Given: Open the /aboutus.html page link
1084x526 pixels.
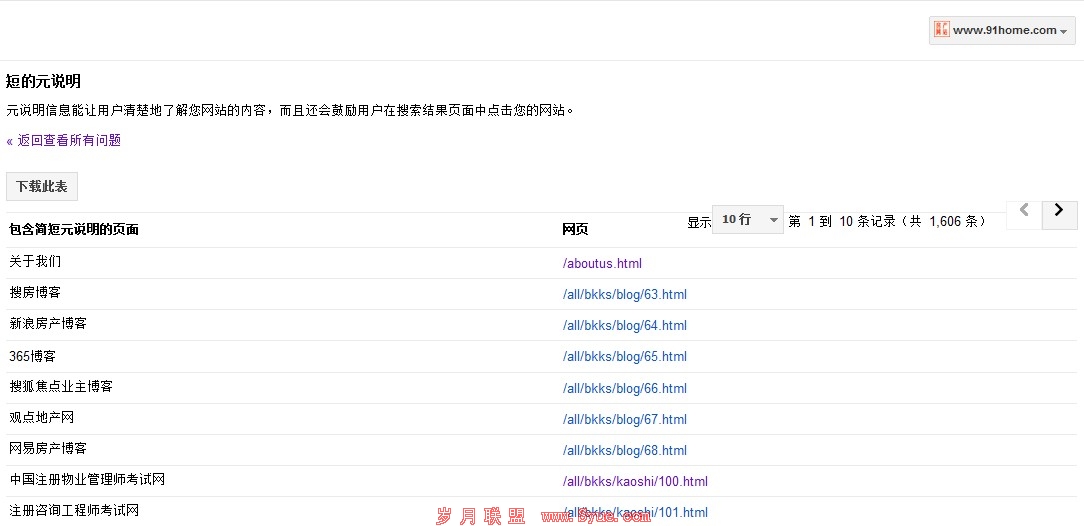Looking at the screenshot, I should (602, 264).
